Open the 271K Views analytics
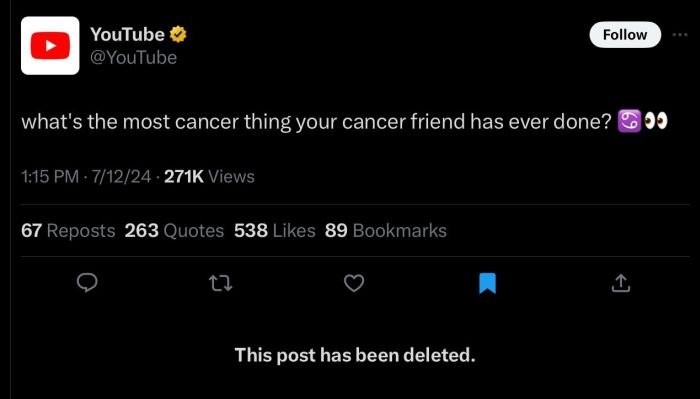The width and height of the screenshot is (700, 399). [209, 177]
